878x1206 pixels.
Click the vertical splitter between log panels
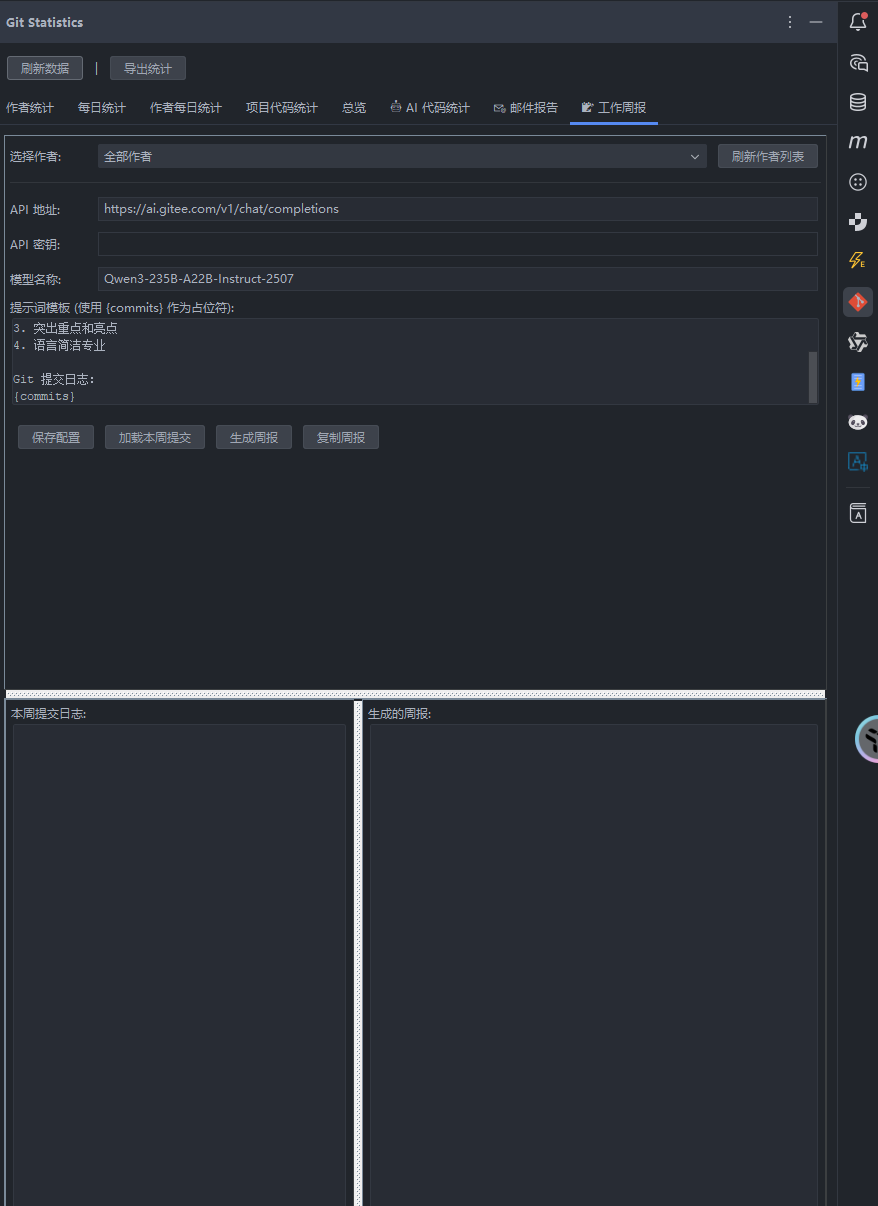358,952
